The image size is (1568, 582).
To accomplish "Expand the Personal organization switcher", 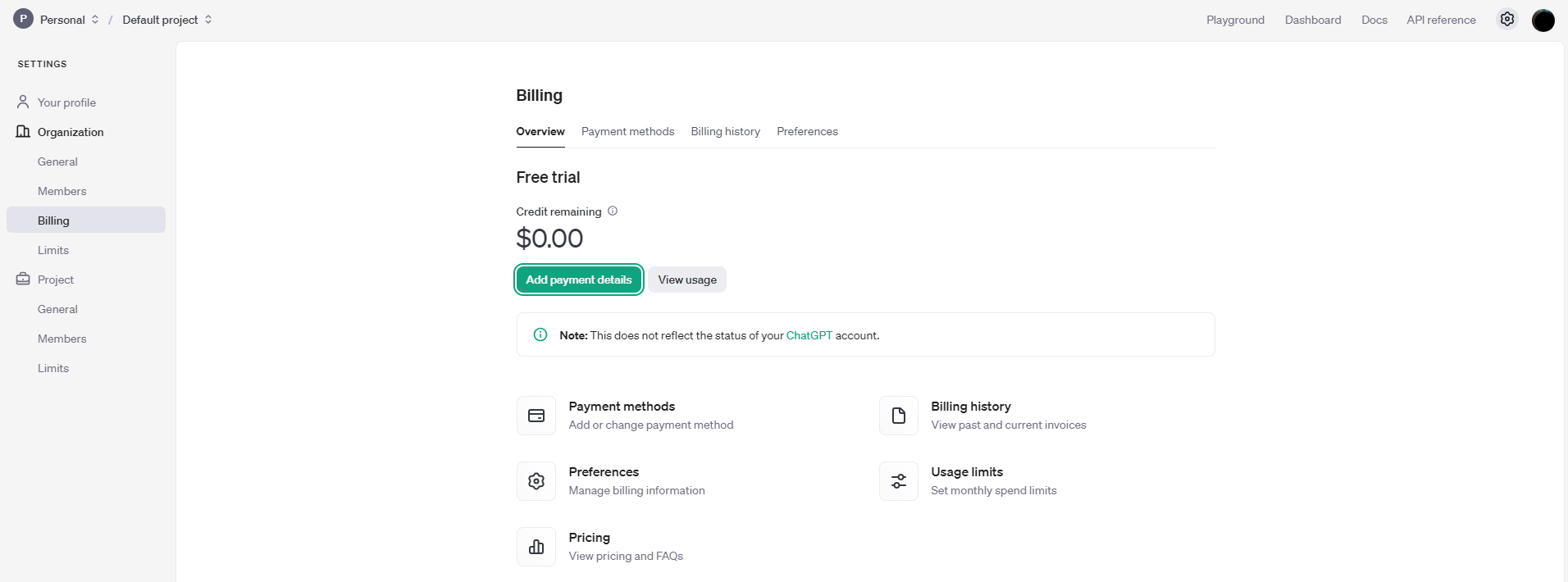I will click(69, 20).
